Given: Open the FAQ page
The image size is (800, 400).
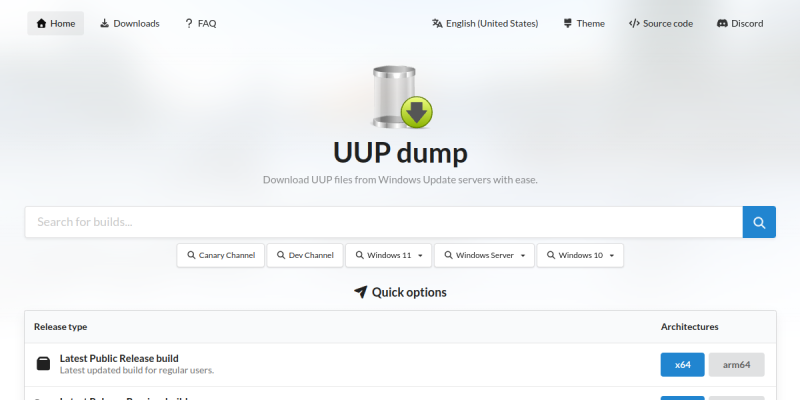Looking at the screenshot, I should point(201,23).
